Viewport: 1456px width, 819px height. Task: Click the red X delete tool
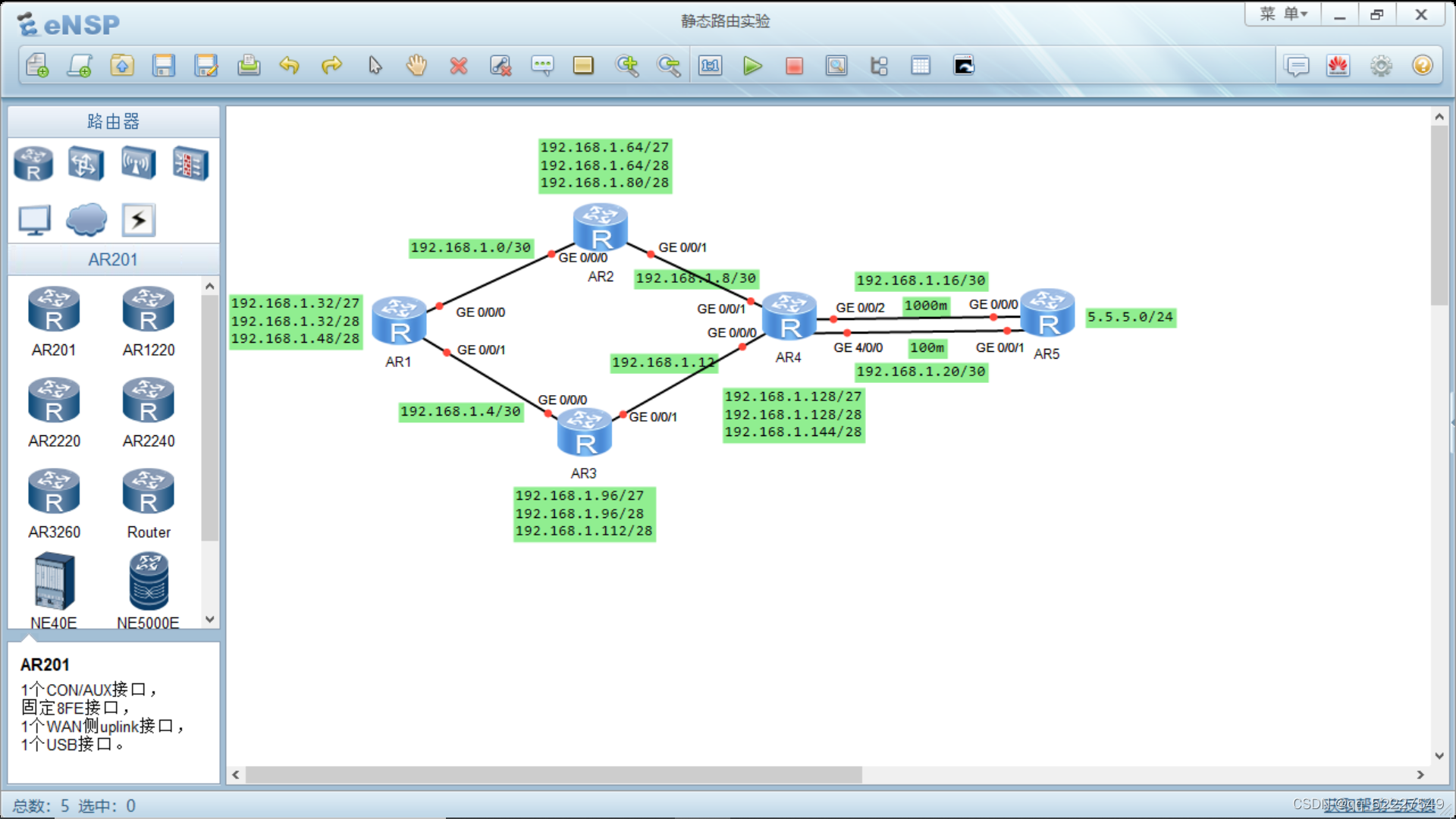[x=458, y=66]
